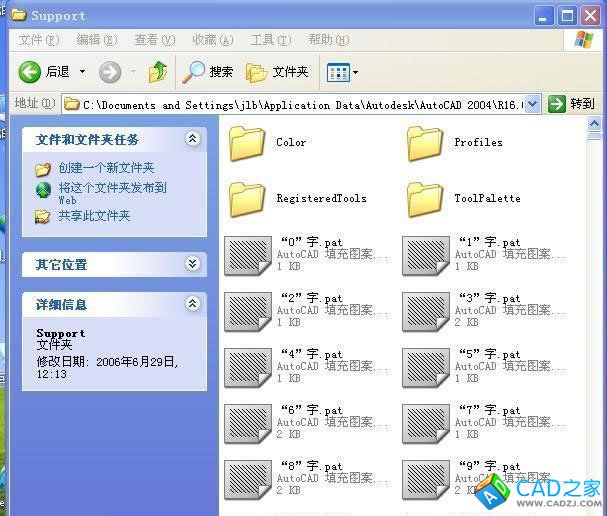Select the "0"字.pat hatch file icon
The height and width of the screenshot is (516, 607).
point(248,256)
